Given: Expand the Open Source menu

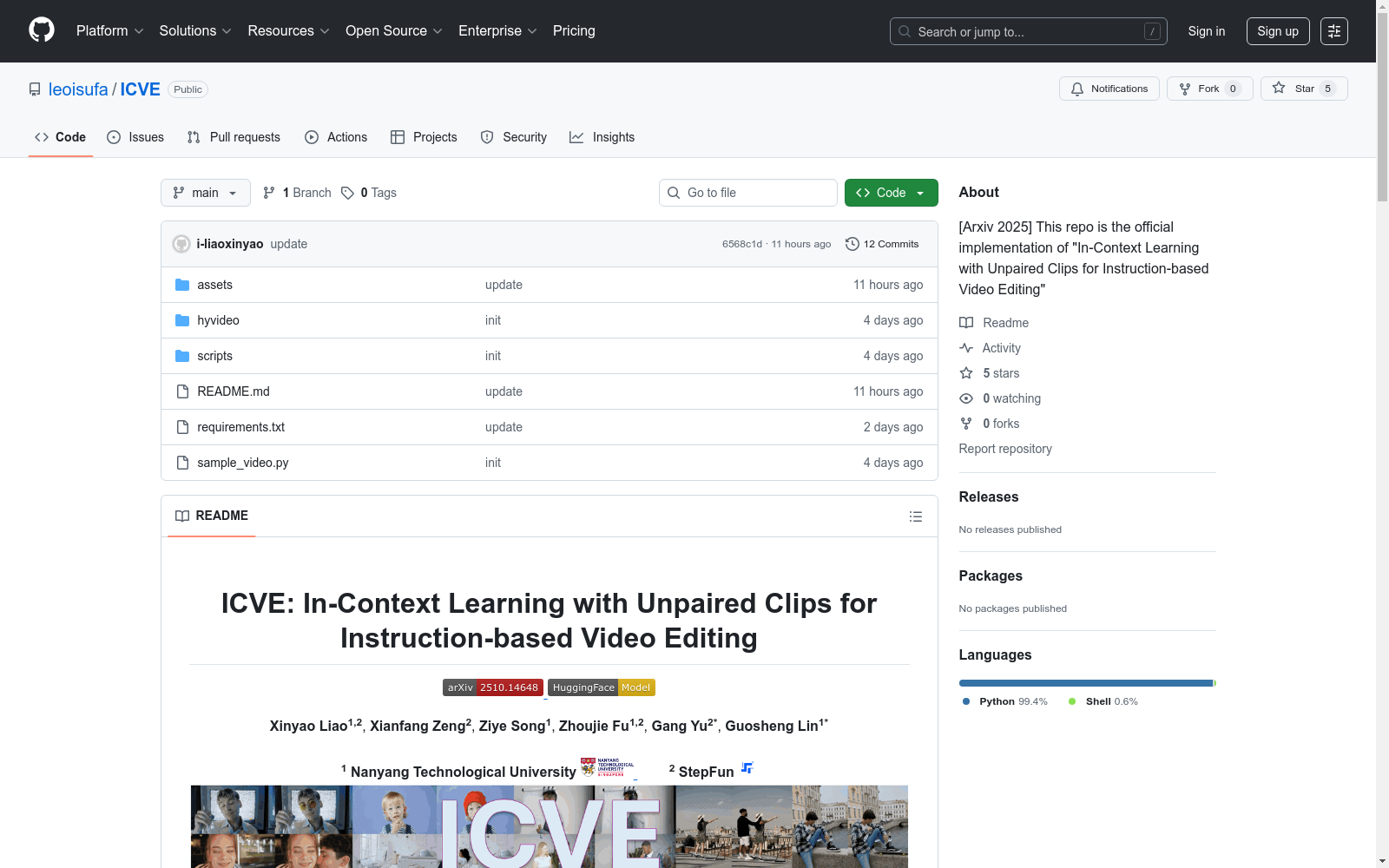Looking at the screenshot, I should [x=394, y=30].
